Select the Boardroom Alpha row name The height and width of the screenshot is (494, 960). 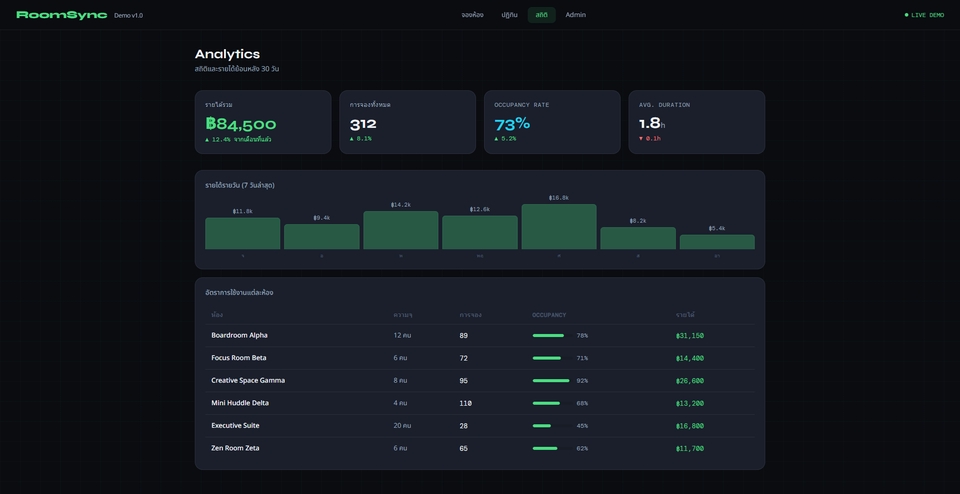coord(239,335)
